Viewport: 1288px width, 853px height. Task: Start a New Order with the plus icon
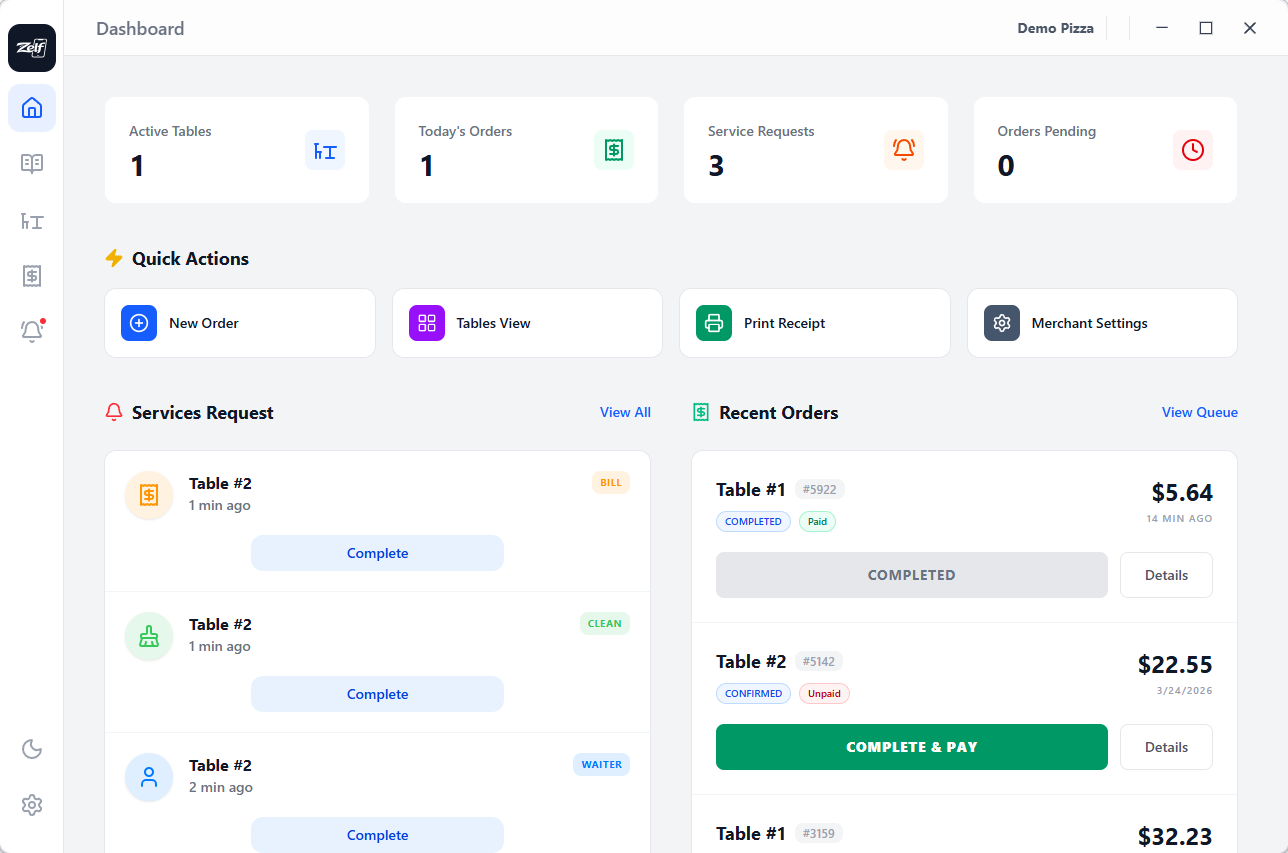[139, 323]
